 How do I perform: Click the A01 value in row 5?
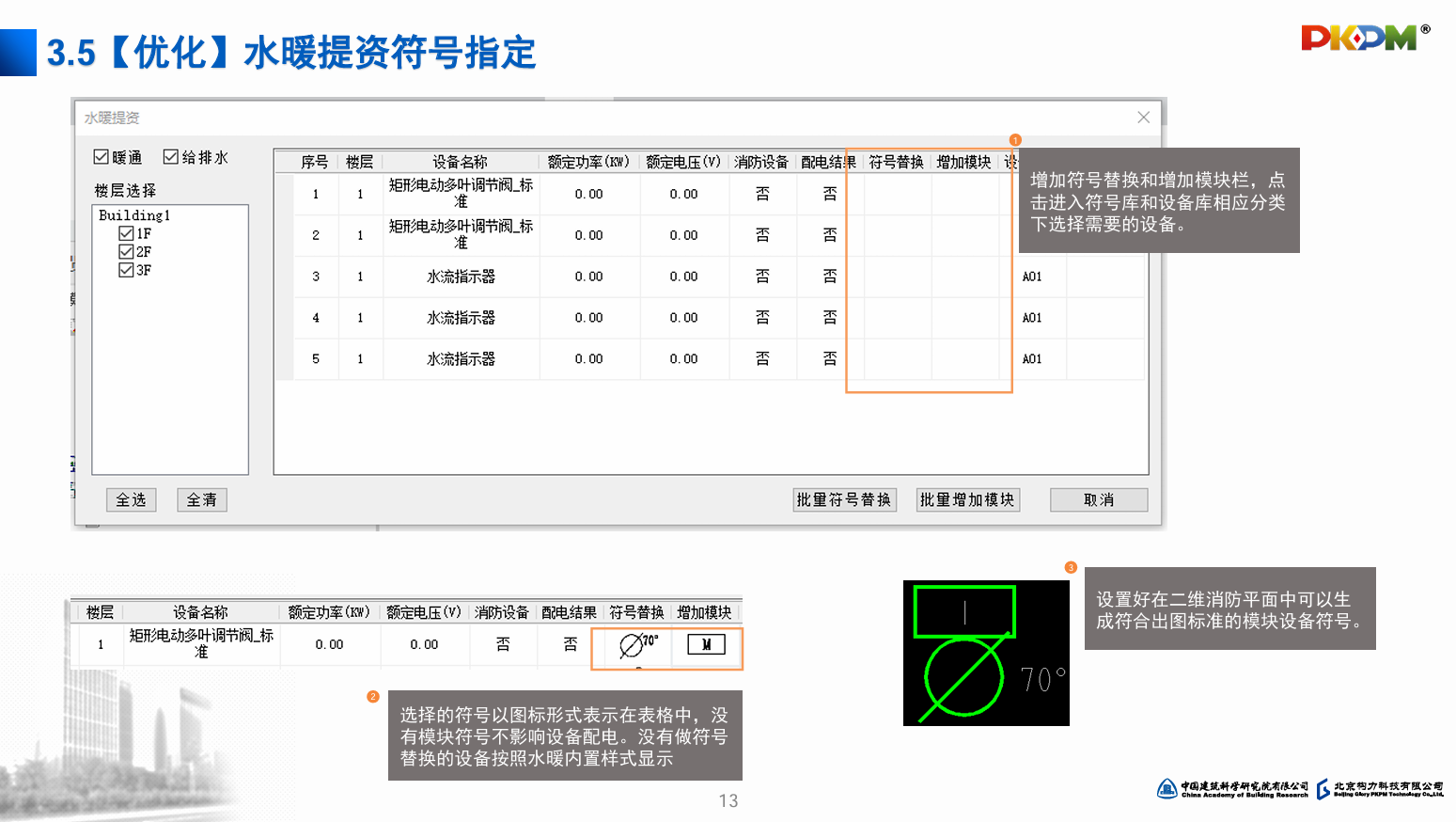pyautogui.click(x=1032, y=359)
